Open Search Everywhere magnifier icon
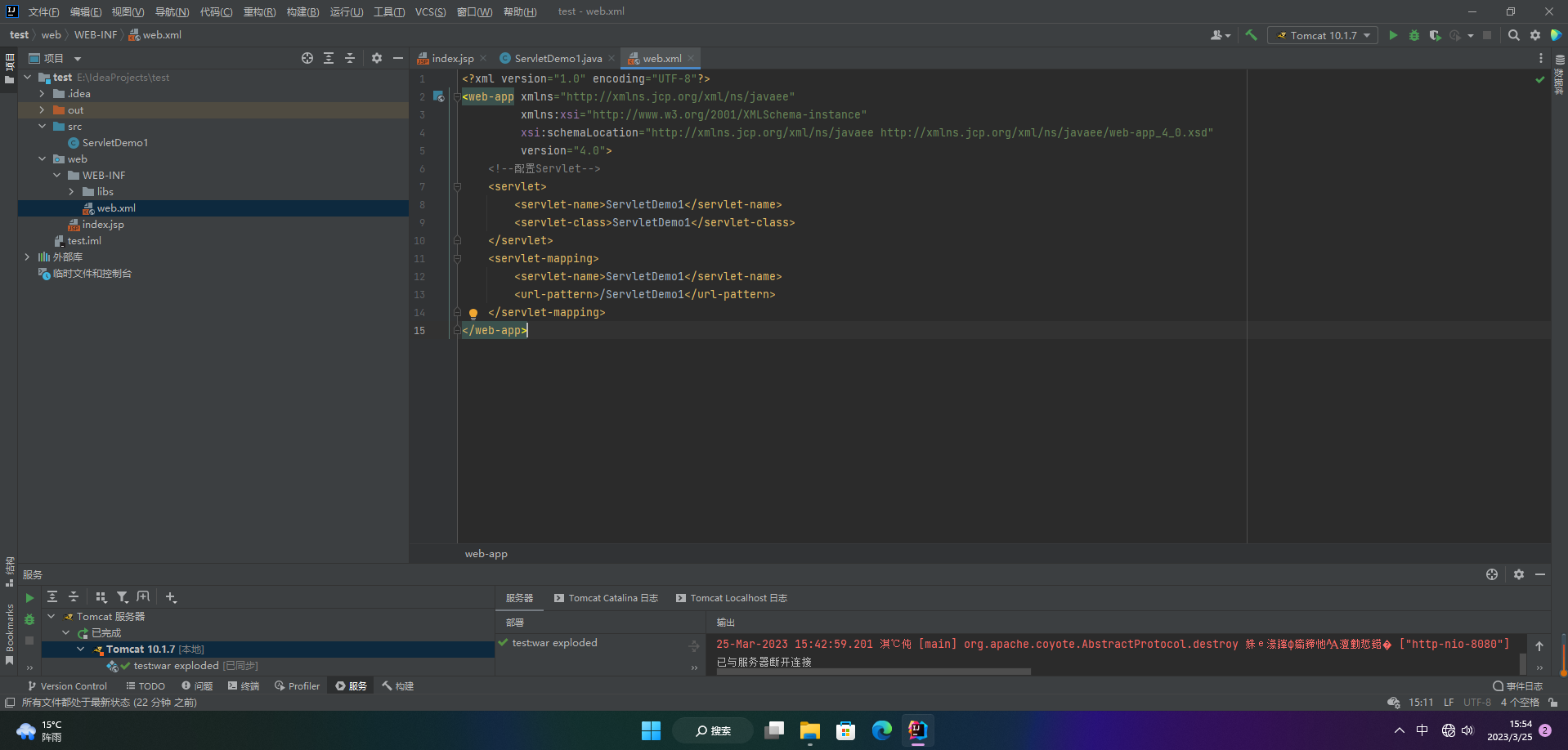Image resolution: width=1568 pixels, height=750 pixels. pyautogui.click(x=1514, y=35)
